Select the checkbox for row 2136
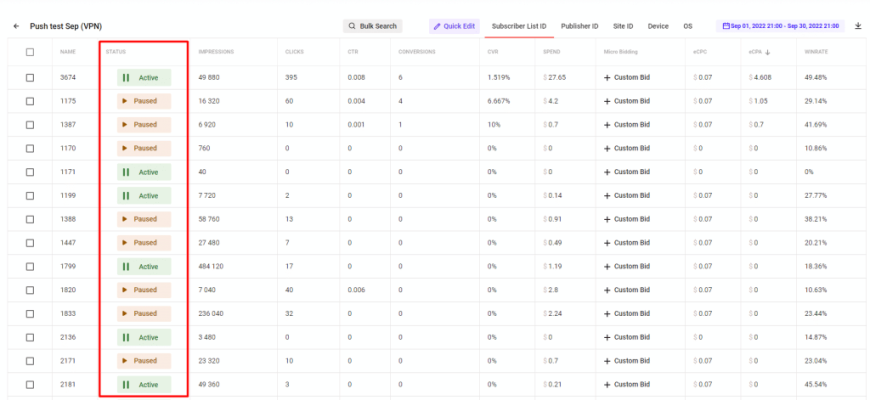The height and width of the screenshot is (400, 870). (30, 337)
